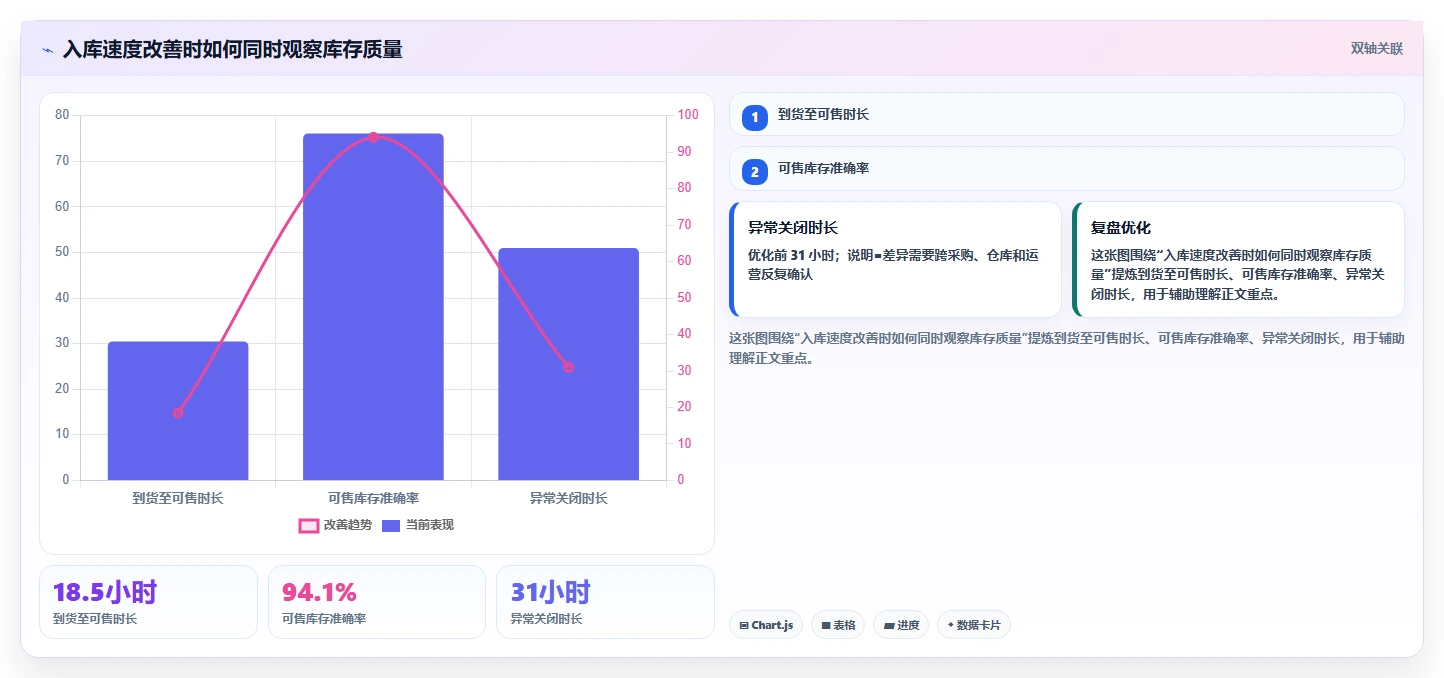This screenshot has height=678, width=1444.
Task: Select list item 1 到货至可售时长
Action: pyautogui.click(x=1067, y=115)
